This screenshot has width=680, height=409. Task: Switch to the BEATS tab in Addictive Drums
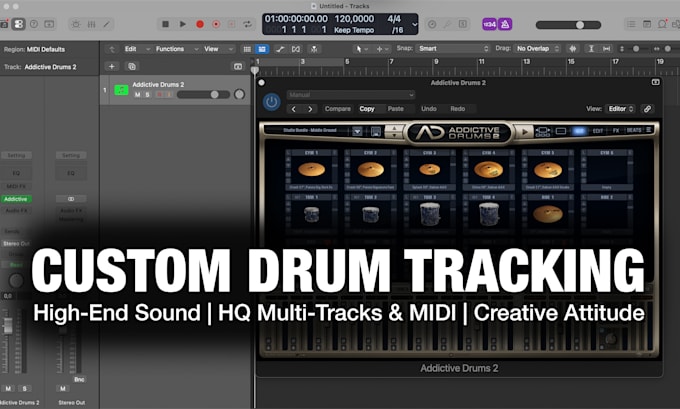coord(634,130)
